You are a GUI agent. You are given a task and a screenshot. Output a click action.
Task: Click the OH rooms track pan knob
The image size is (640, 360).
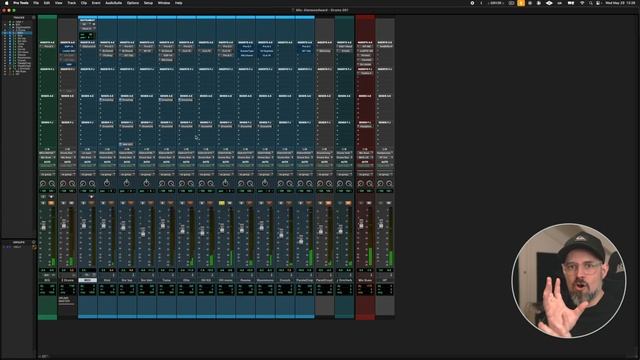pyautogui.click(x=226, y=183)
